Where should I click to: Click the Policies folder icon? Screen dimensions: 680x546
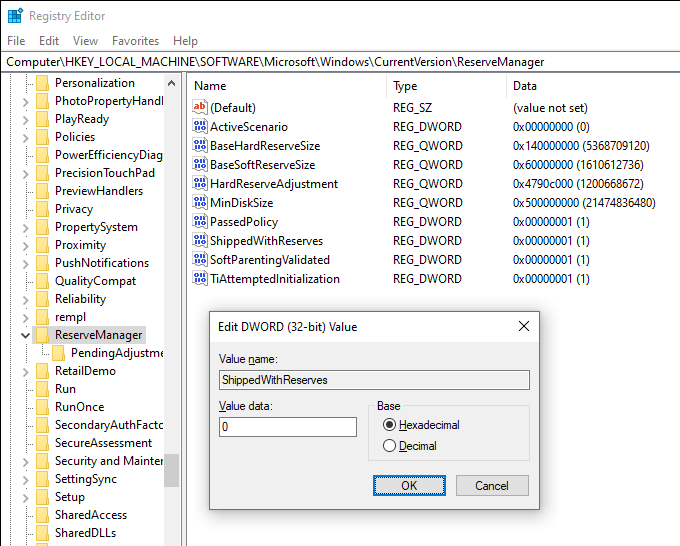tap(42, 137)
